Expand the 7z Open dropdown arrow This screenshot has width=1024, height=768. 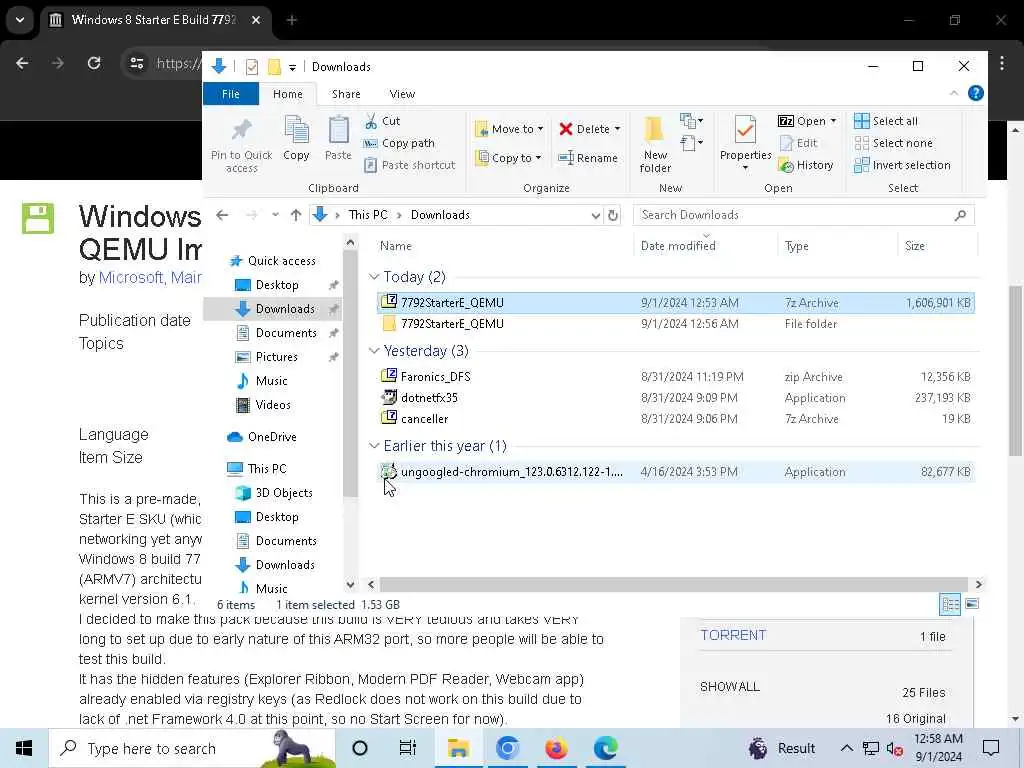(x=833, y=121)
